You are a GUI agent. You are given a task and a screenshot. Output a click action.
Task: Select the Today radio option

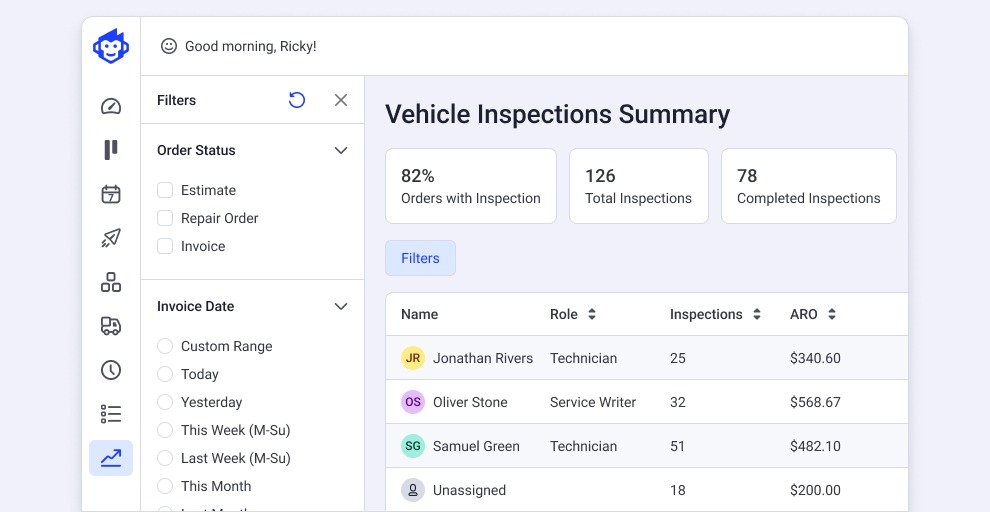pyautogui.click(x=165, y=374)
